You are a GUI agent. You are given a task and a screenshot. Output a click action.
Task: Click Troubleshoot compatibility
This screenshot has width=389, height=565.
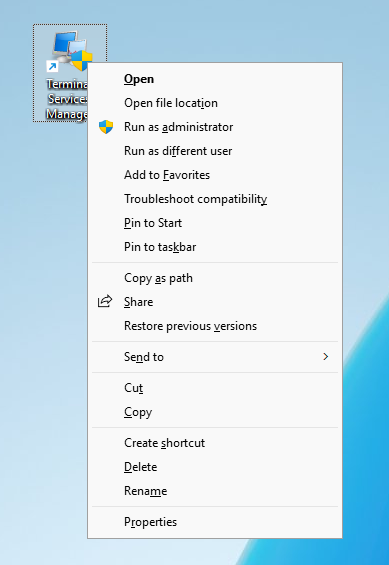coord(215,199)
